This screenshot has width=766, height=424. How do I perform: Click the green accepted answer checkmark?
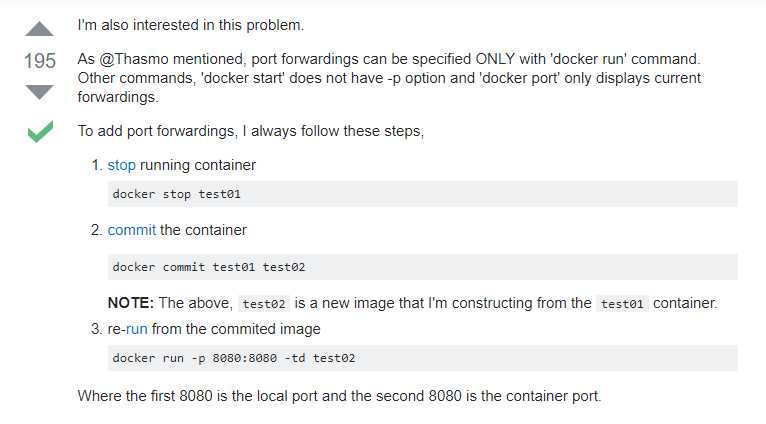[40, 131]
